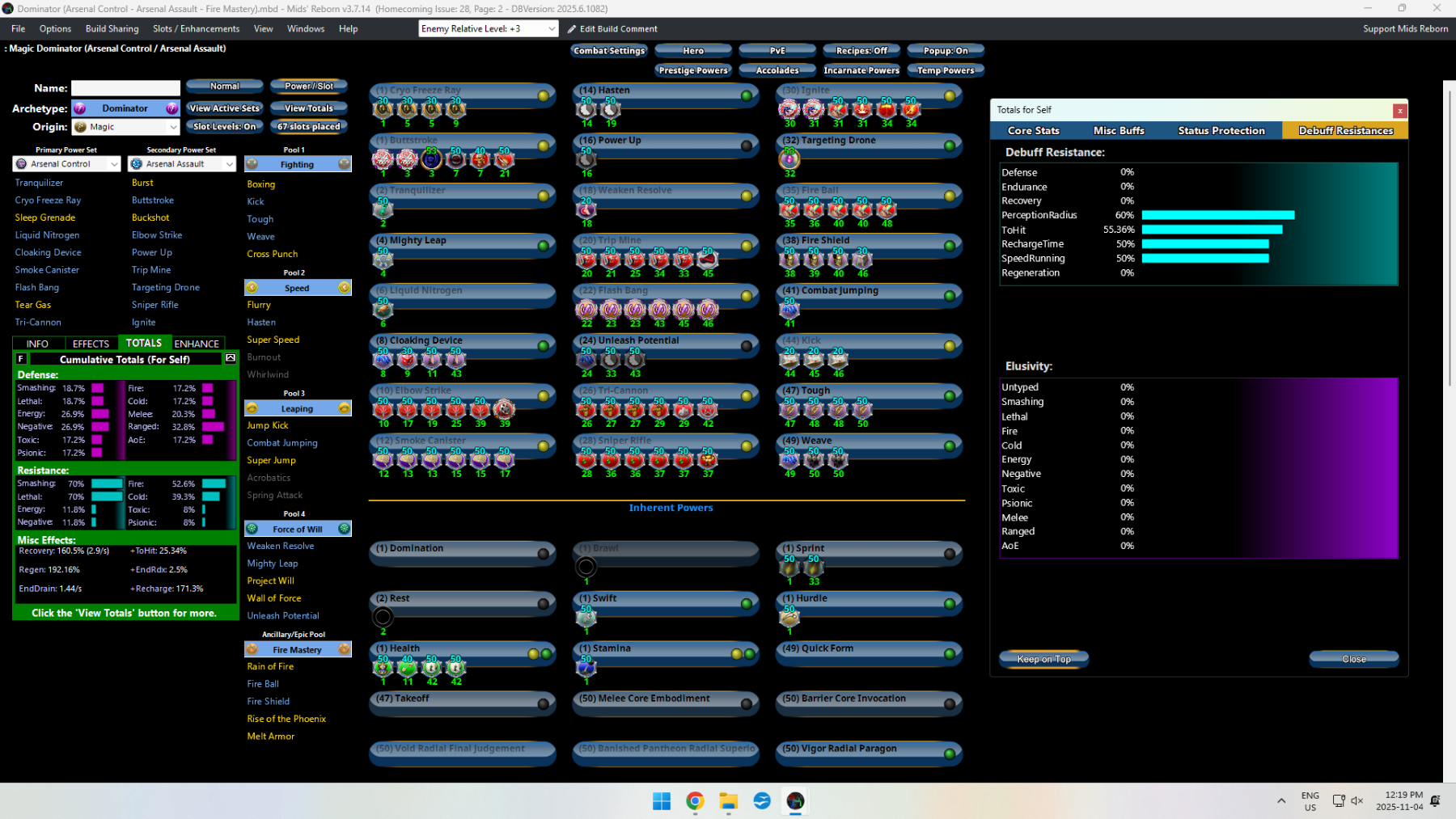Toggle the Tough power status light
This screenshot has width=1456, height=819.
pyautogui.click(x=949, y=396)
